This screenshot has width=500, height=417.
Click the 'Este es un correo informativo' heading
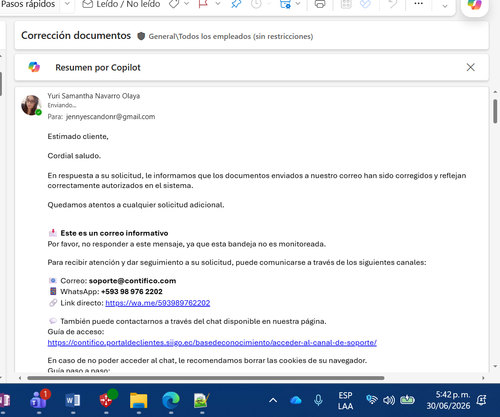[114, 233]
